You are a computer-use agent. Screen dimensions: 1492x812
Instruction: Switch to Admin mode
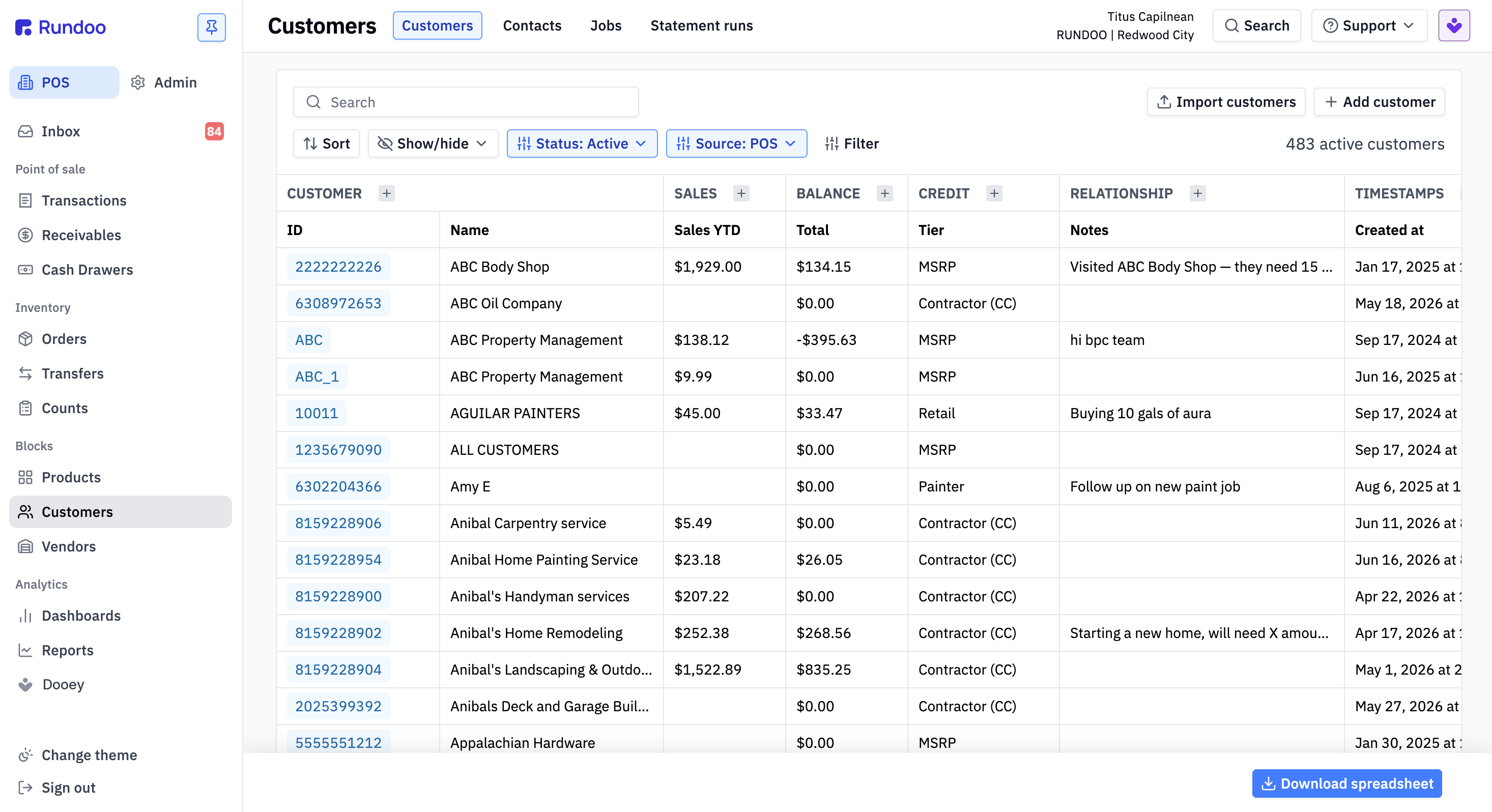[164, 82]
